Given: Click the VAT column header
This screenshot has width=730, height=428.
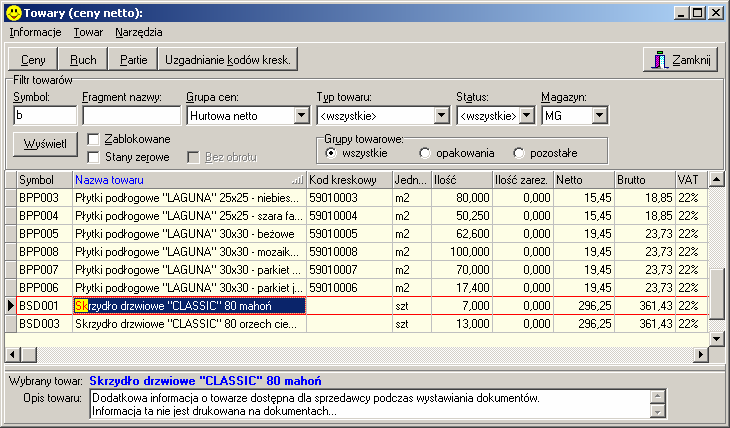Looking at the screenshot, I should [692, 180].
